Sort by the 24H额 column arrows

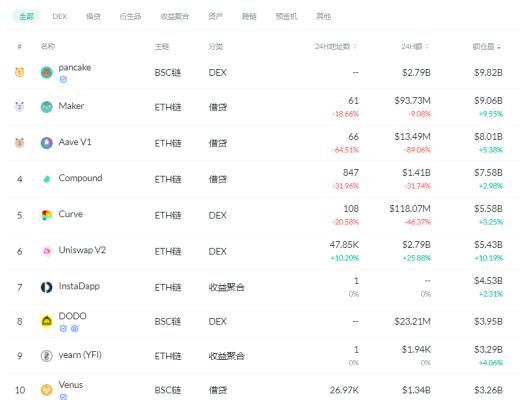pos(427,46)
